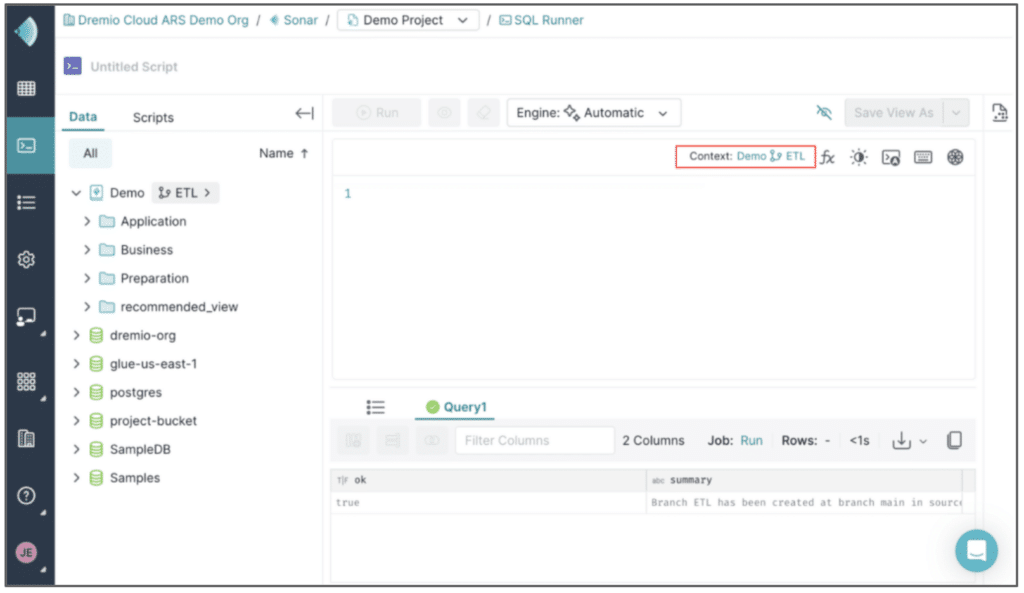
Task: Open the Save View As dropdown arrow
Action: pyautogui.click(x=956, y=113)
